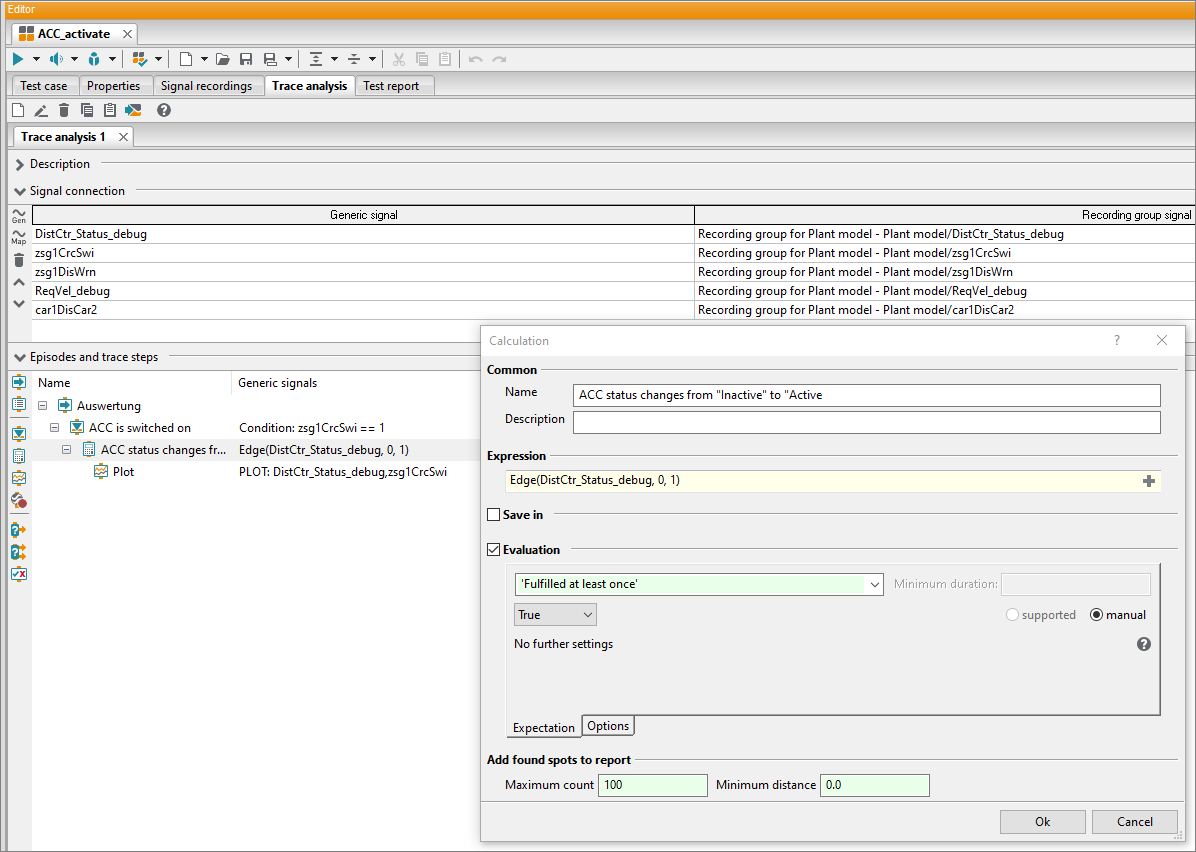Click the move signal up arrow
This screenshot has width=1196, height=852.
(19, 282)
